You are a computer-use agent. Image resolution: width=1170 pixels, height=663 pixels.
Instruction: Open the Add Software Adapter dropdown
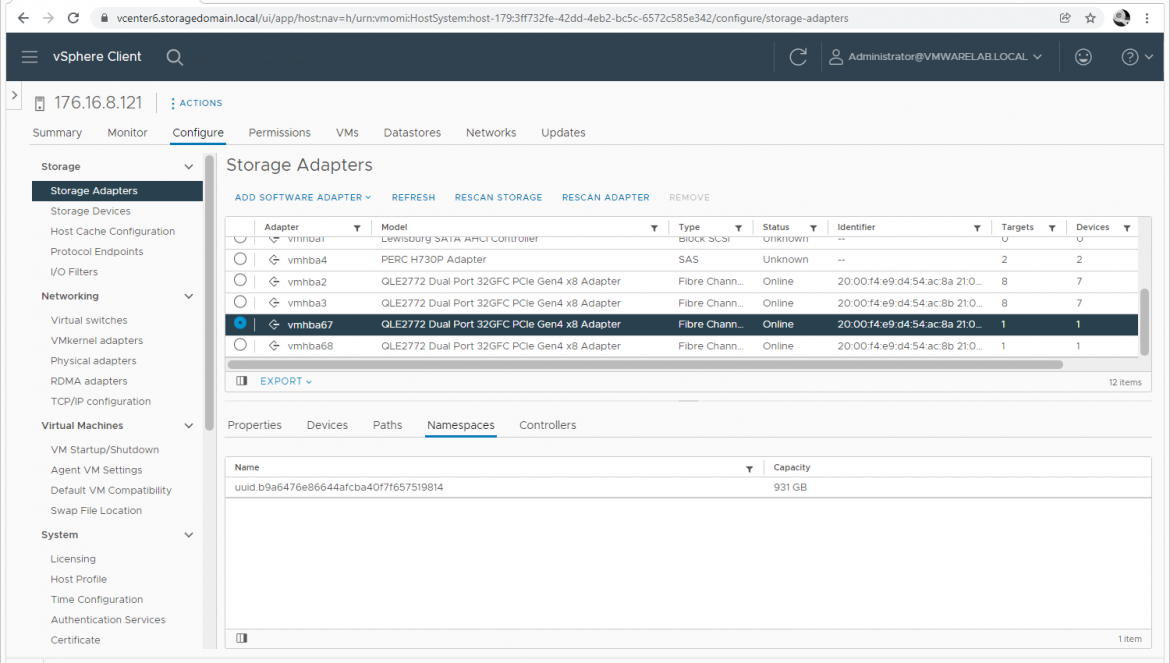click(x=302, y=198)
